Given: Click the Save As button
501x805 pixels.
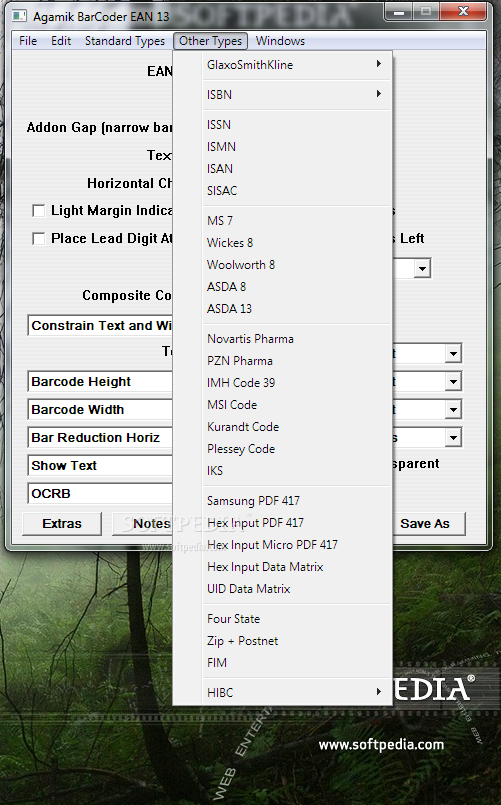Looking at the screenshot, I should coord(429,524).
